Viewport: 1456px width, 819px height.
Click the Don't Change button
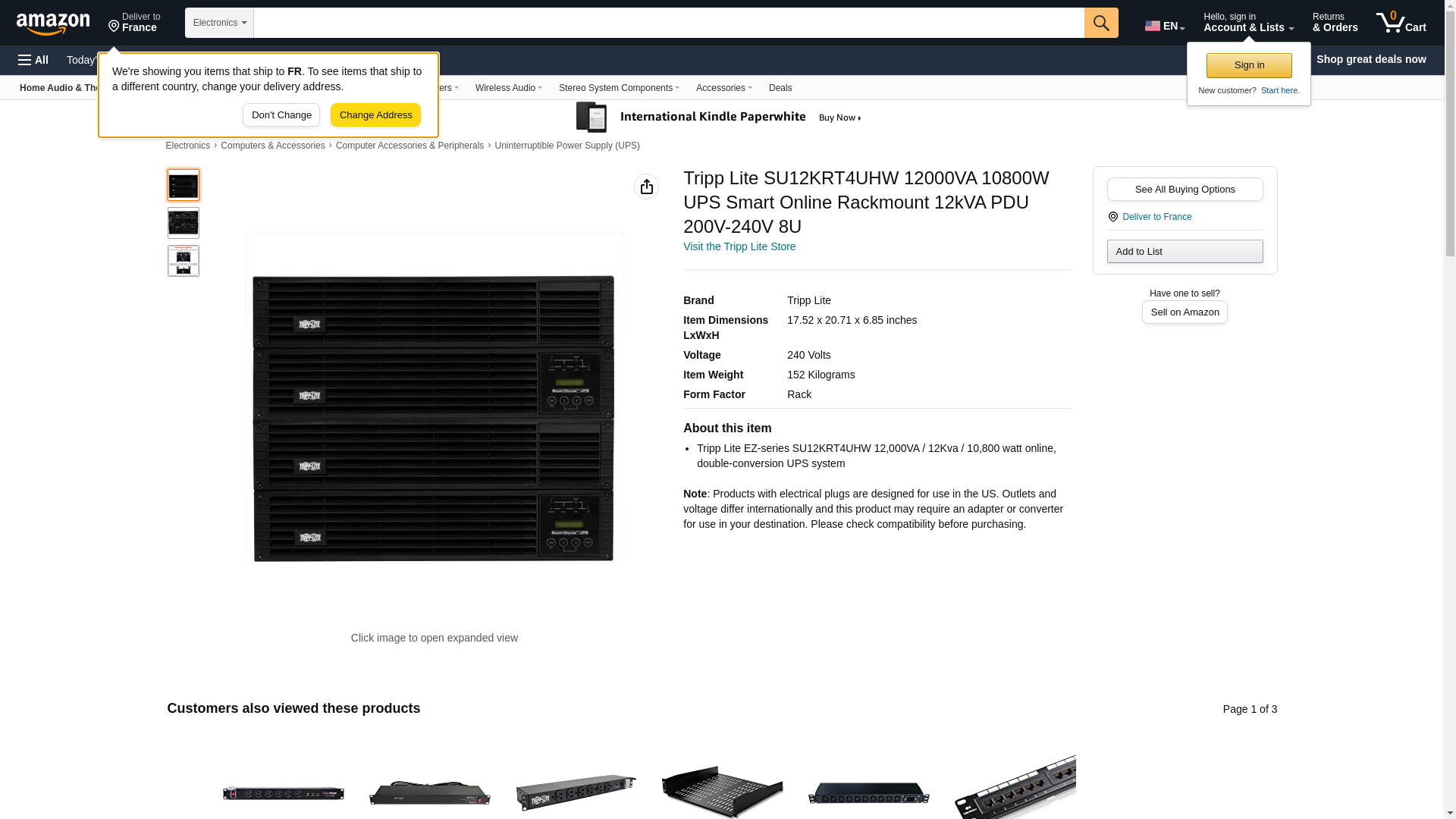click(x=281, y=115)
